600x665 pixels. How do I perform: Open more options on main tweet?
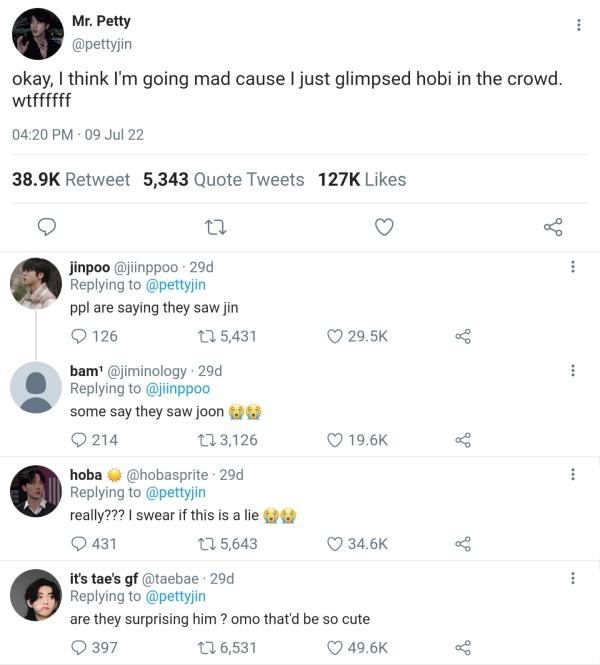(x=579, y=25)
